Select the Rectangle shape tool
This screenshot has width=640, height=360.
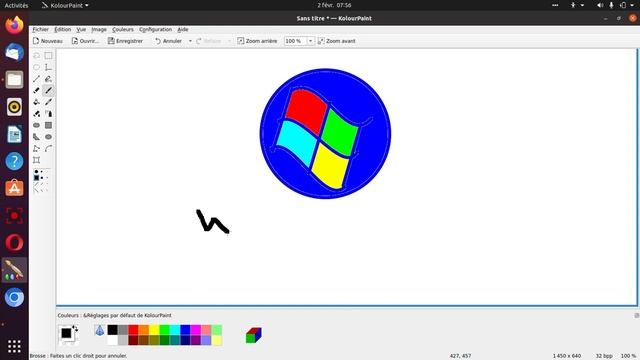coord(49,125)
